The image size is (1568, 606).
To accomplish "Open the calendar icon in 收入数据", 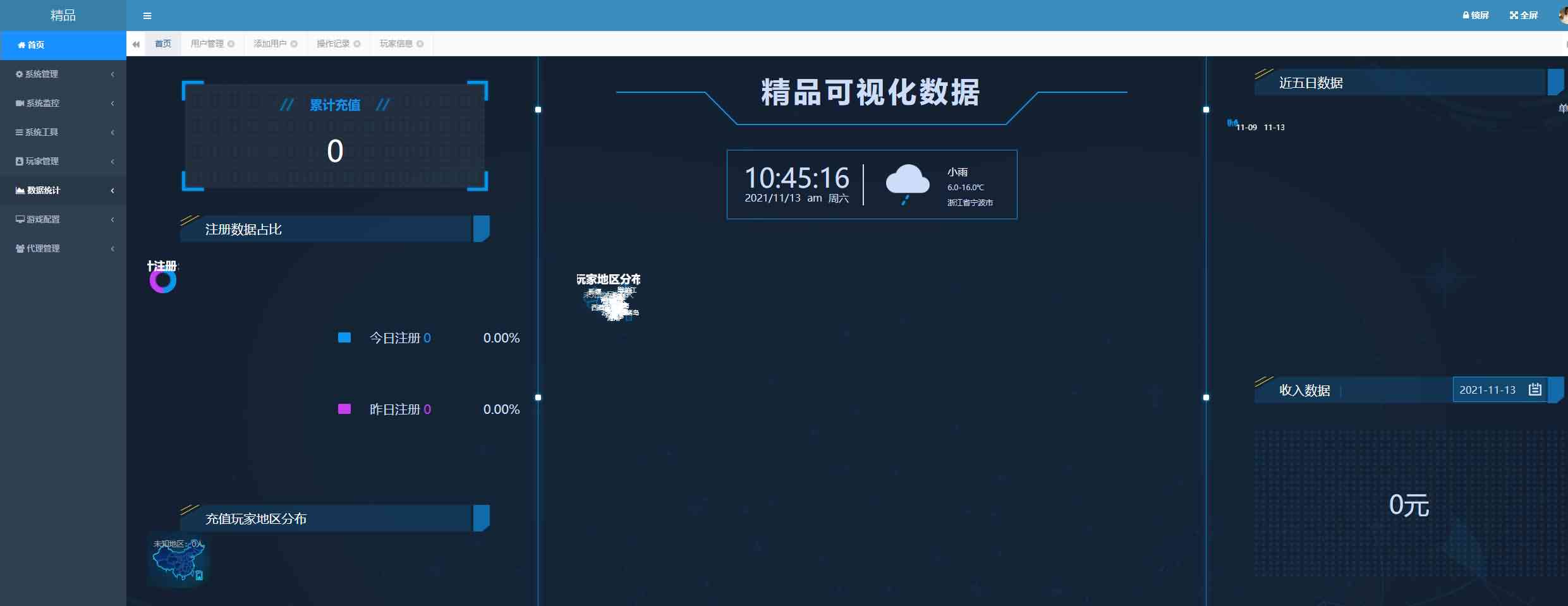I will [1535, 390].
